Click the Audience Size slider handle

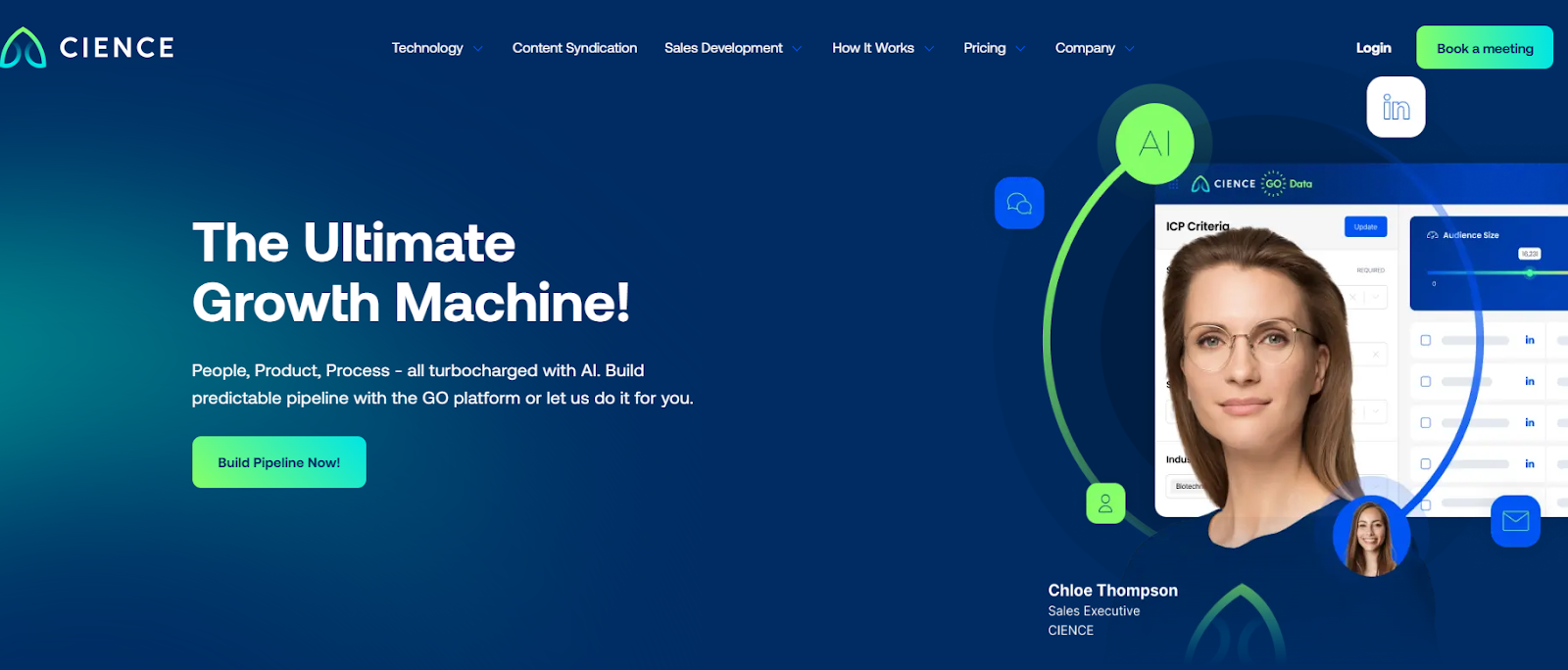pos(1529,272)
